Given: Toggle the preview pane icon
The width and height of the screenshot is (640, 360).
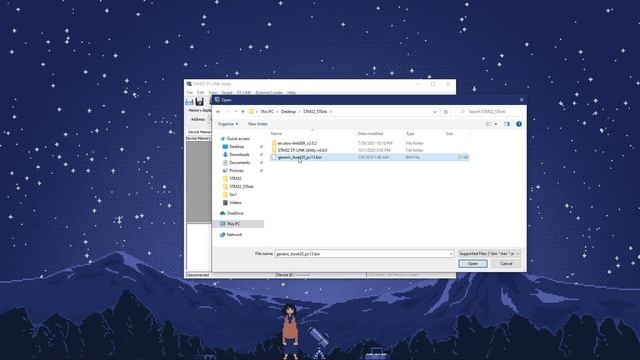Looking at the screenshot, I should click(507, 124).
